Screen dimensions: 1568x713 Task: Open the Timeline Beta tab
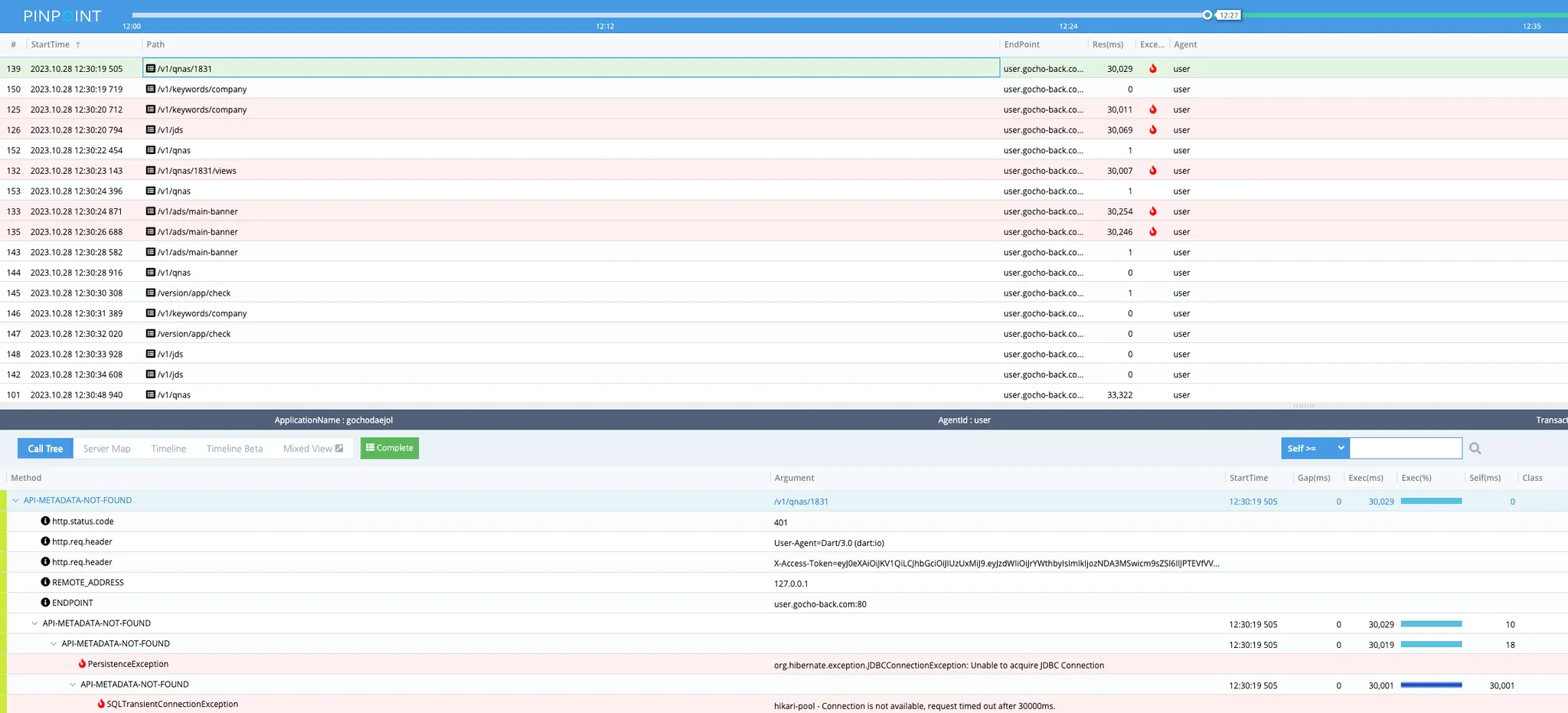click(x=234, y=448)
